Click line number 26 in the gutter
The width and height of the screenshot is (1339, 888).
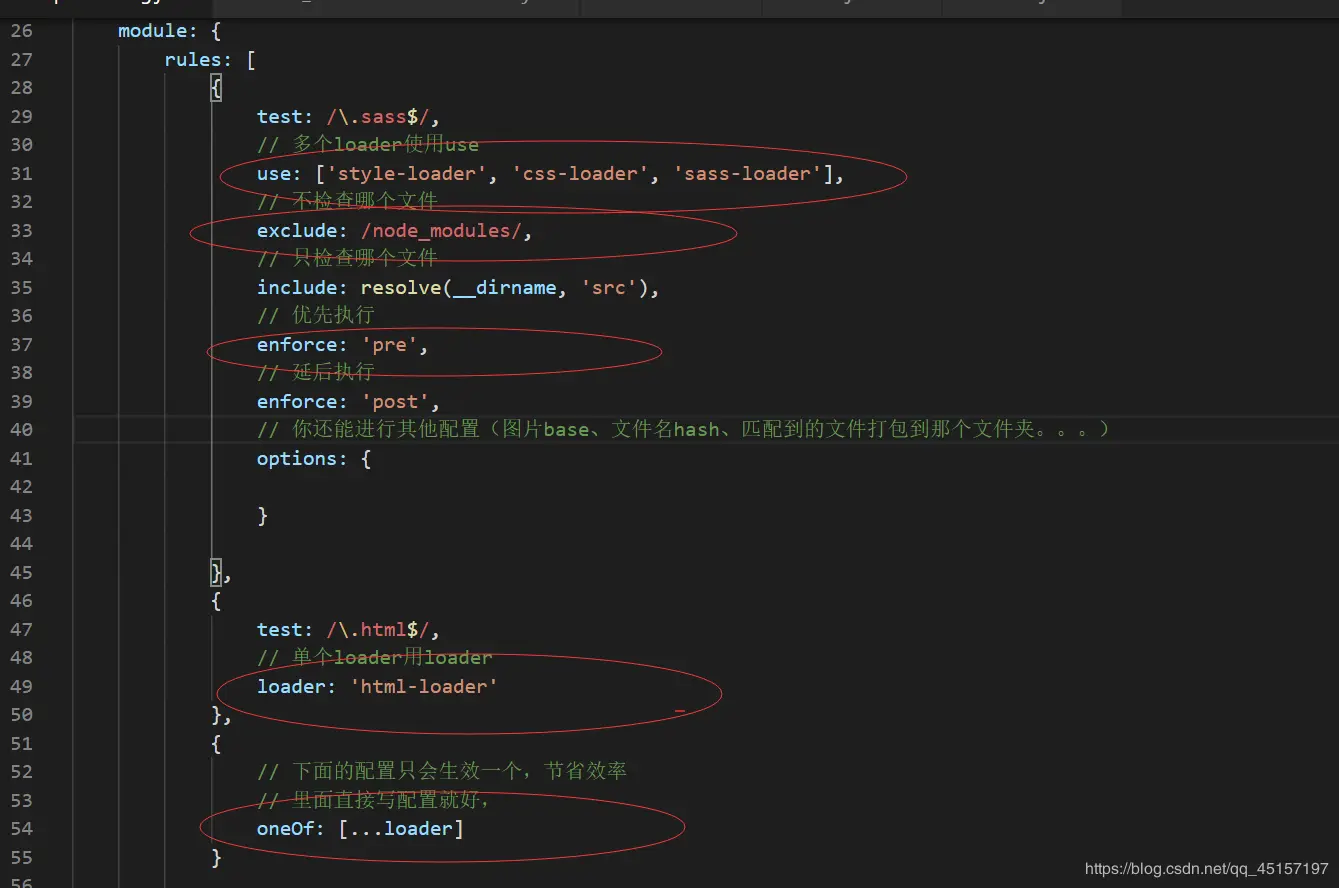click(x=21, y=31)
